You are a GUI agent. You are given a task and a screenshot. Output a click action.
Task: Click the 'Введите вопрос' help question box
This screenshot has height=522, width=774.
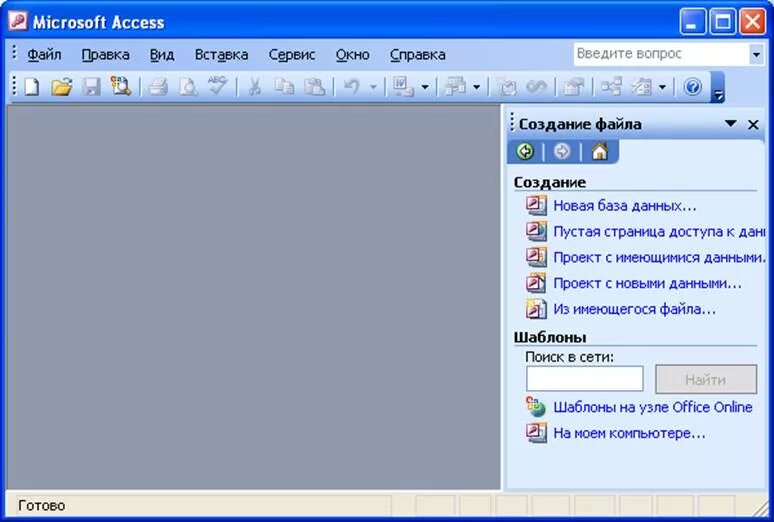tap(661, 54)
